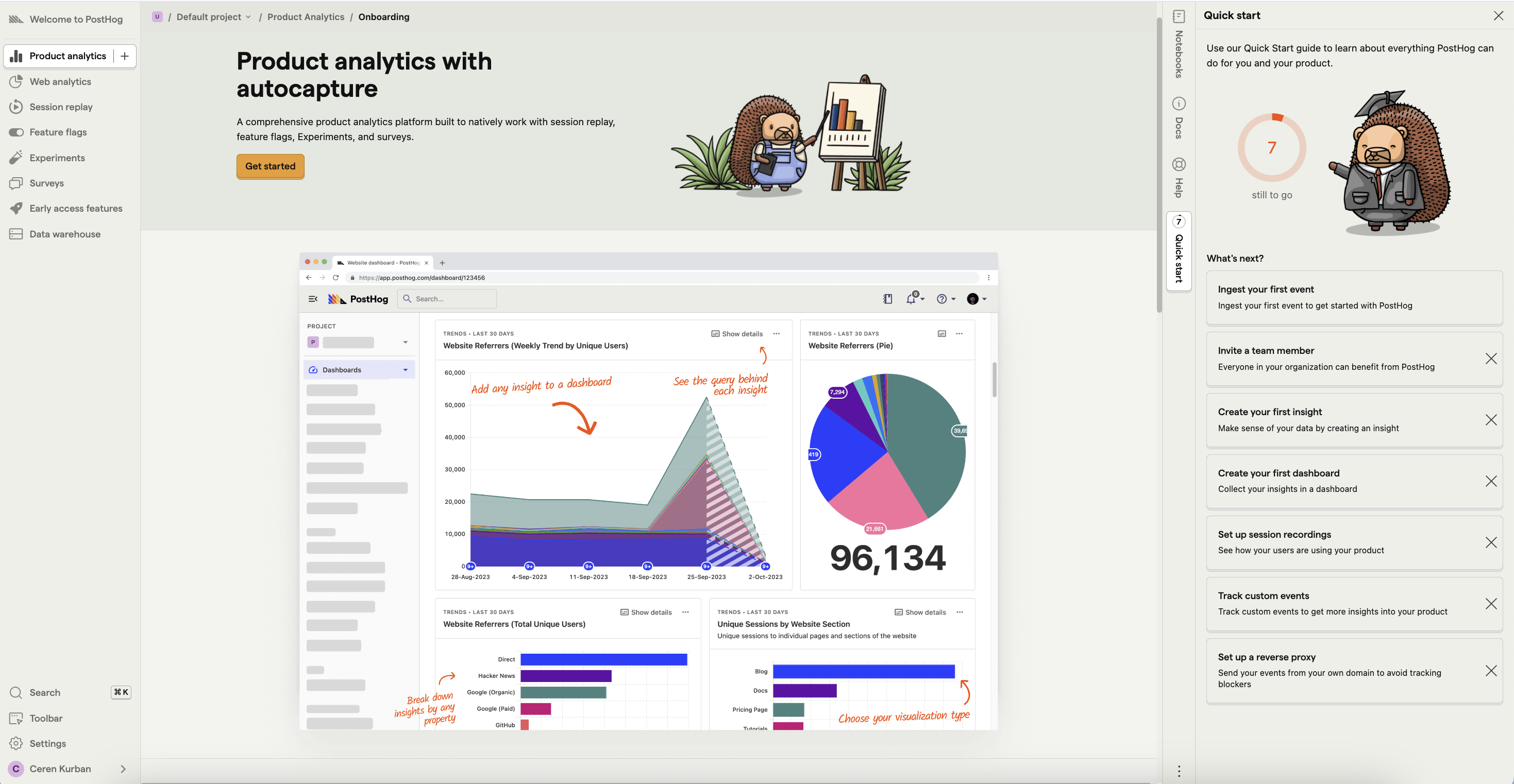Open Early access features
Image resolution: width=1514 pixels, height=784 pixels.
click(x=76, y=208)
